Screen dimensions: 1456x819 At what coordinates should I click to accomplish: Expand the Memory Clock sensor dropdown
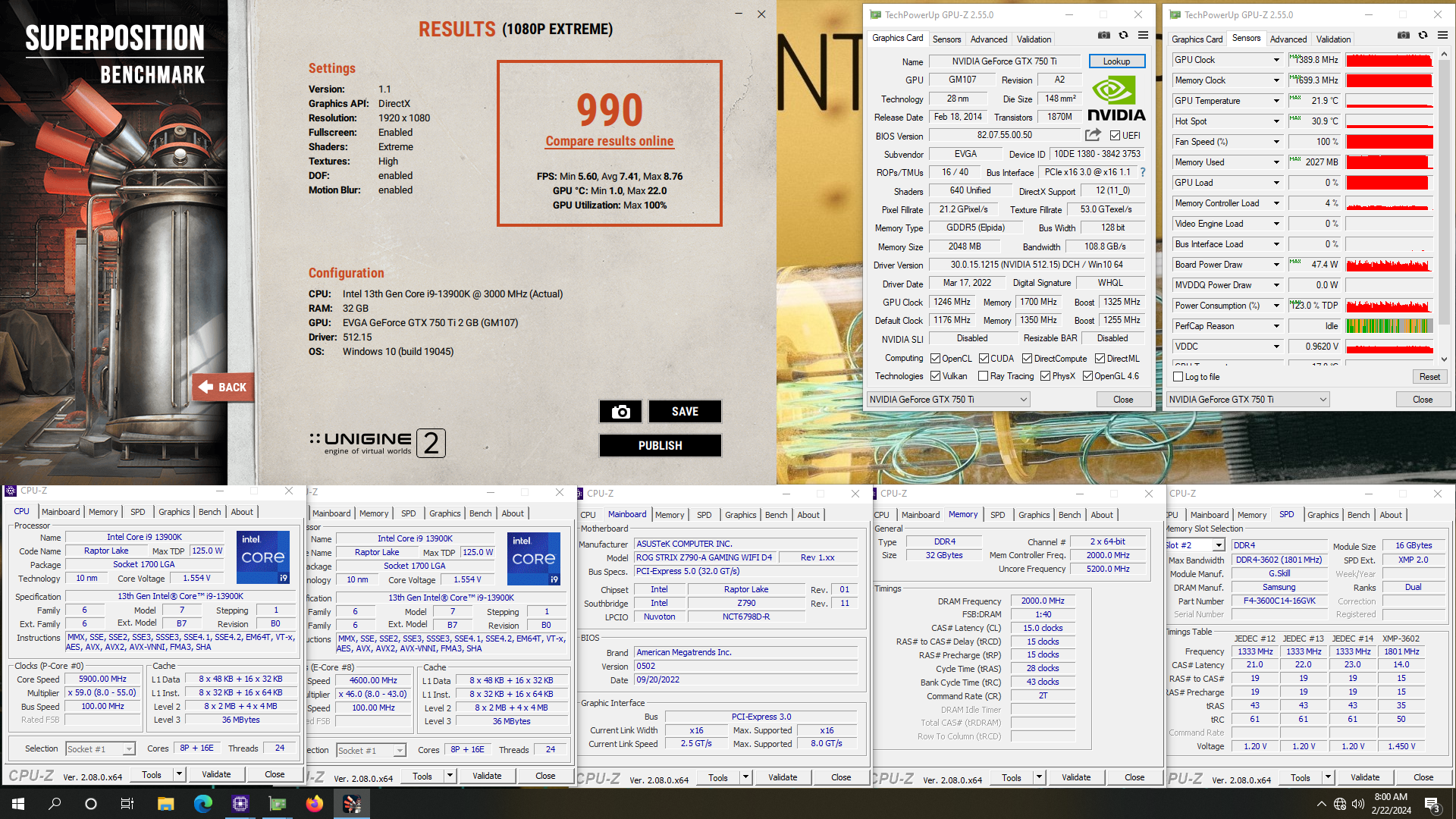click(1276, 80)
